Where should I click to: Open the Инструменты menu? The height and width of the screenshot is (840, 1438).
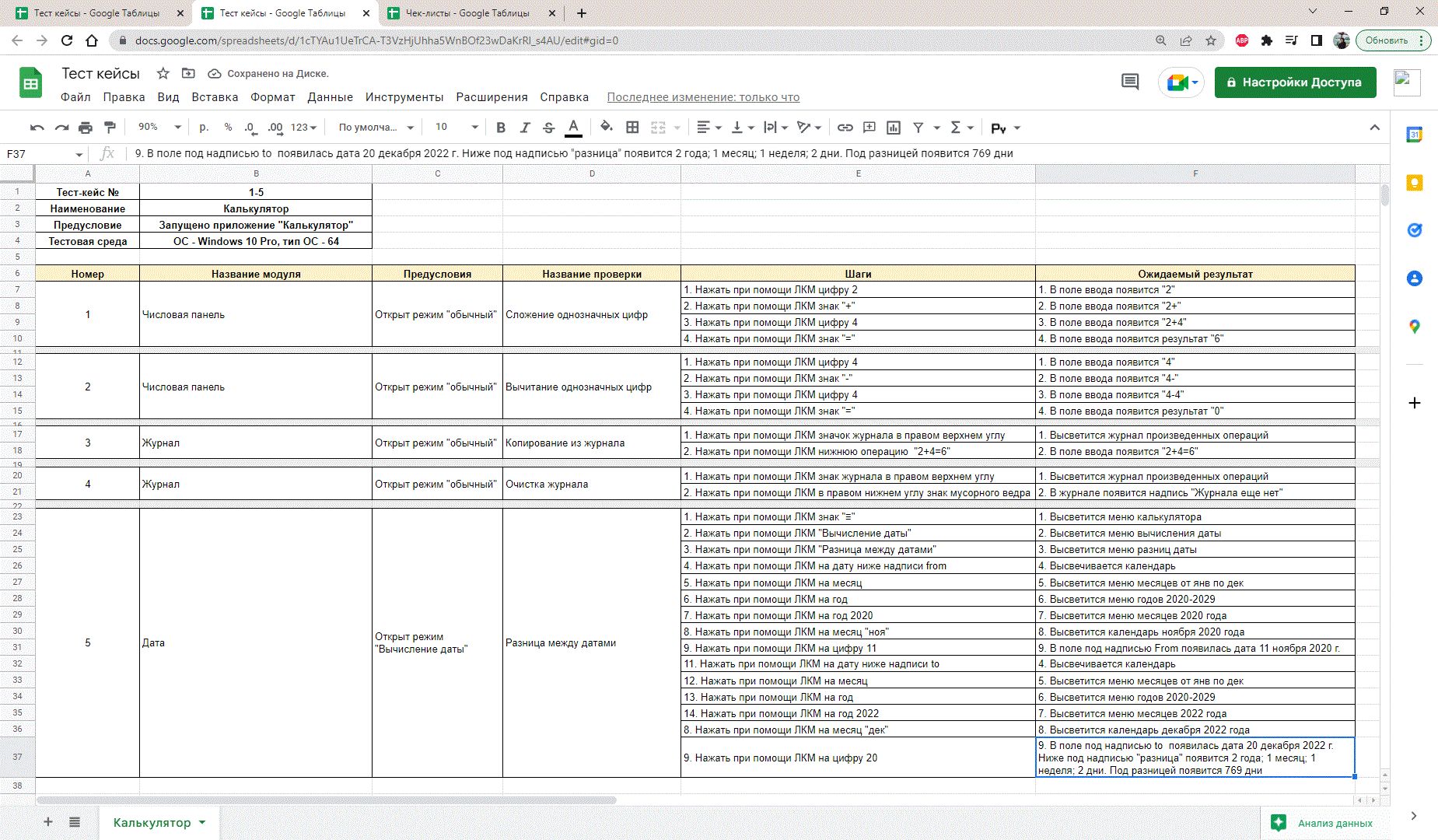tap(404, 97)
